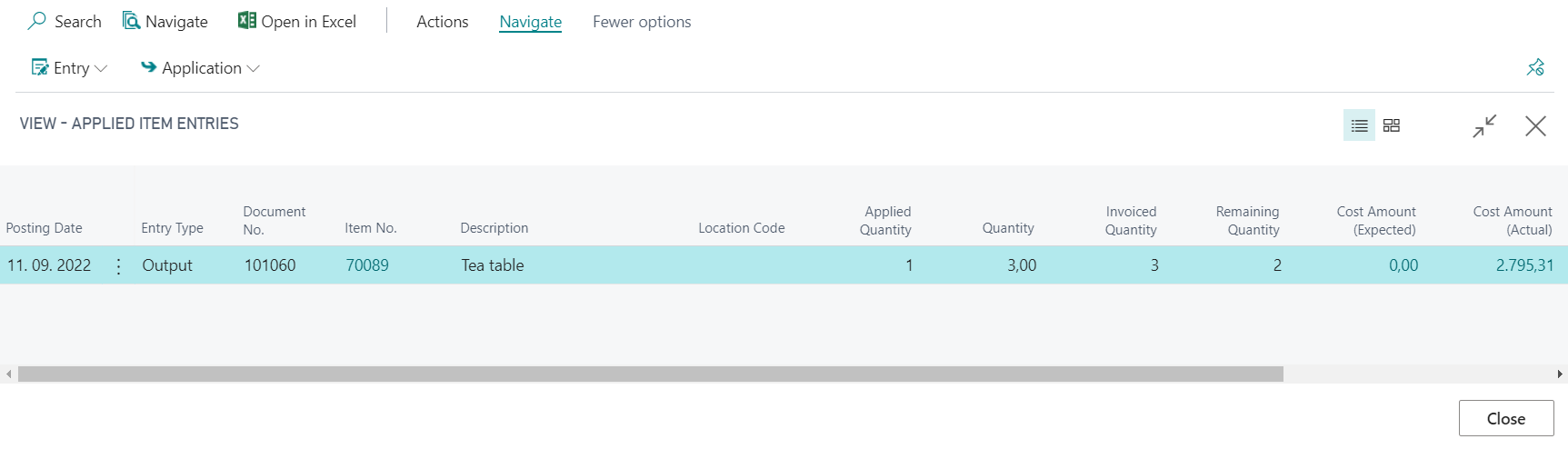Click the scrollbar right arrow
The image size is (1568, 449).
coord(1560,374)
